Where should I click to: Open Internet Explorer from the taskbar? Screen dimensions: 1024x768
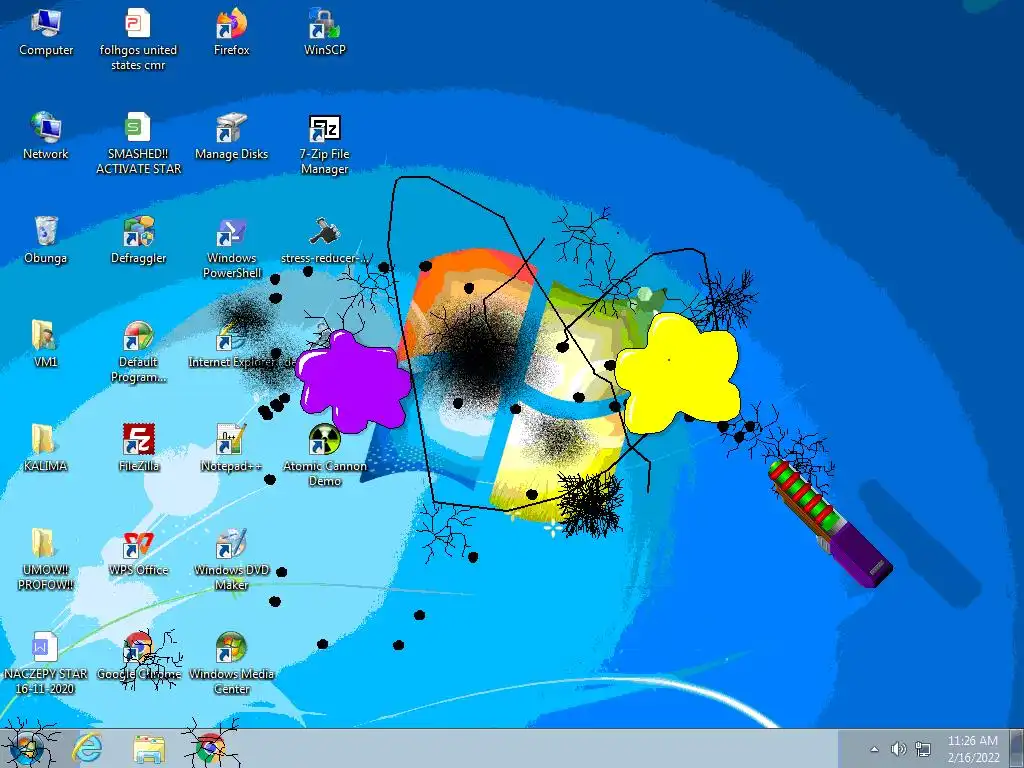click(x=88, y=749)
